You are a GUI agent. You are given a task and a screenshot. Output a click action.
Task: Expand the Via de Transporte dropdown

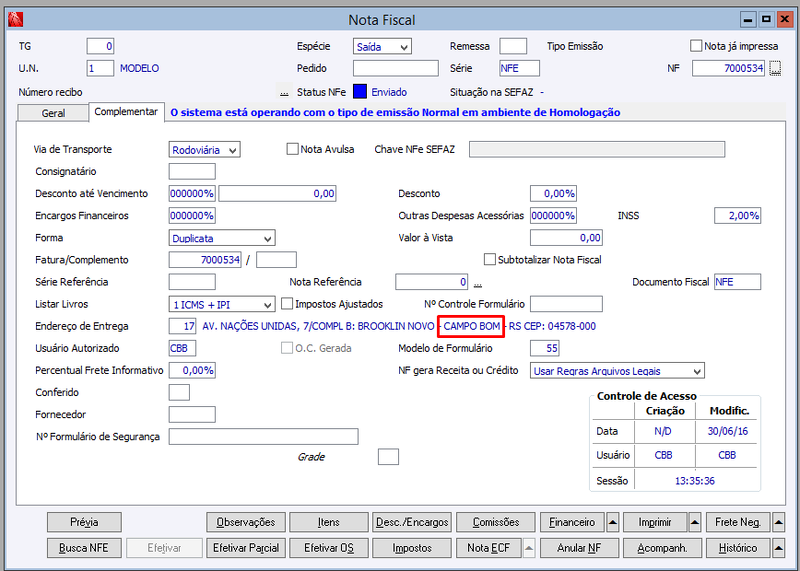(x=205, y=150)
